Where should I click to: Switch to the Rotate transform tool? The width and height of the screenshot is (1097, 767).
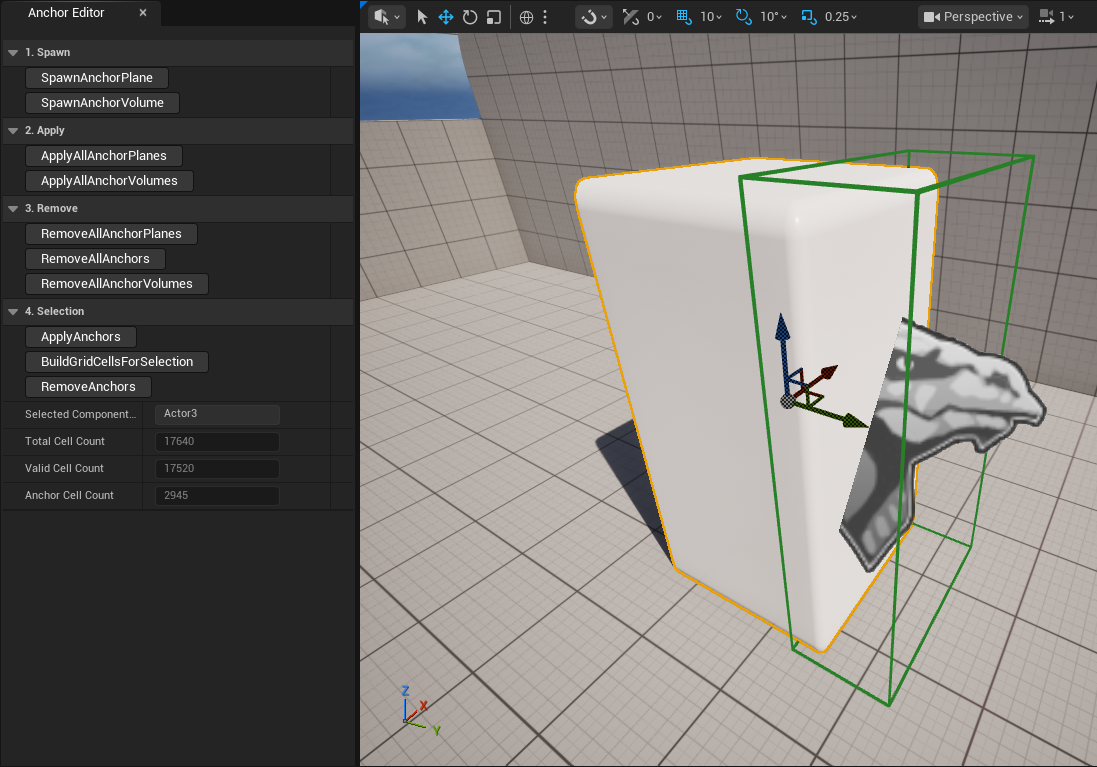click(x=470, y=17)
